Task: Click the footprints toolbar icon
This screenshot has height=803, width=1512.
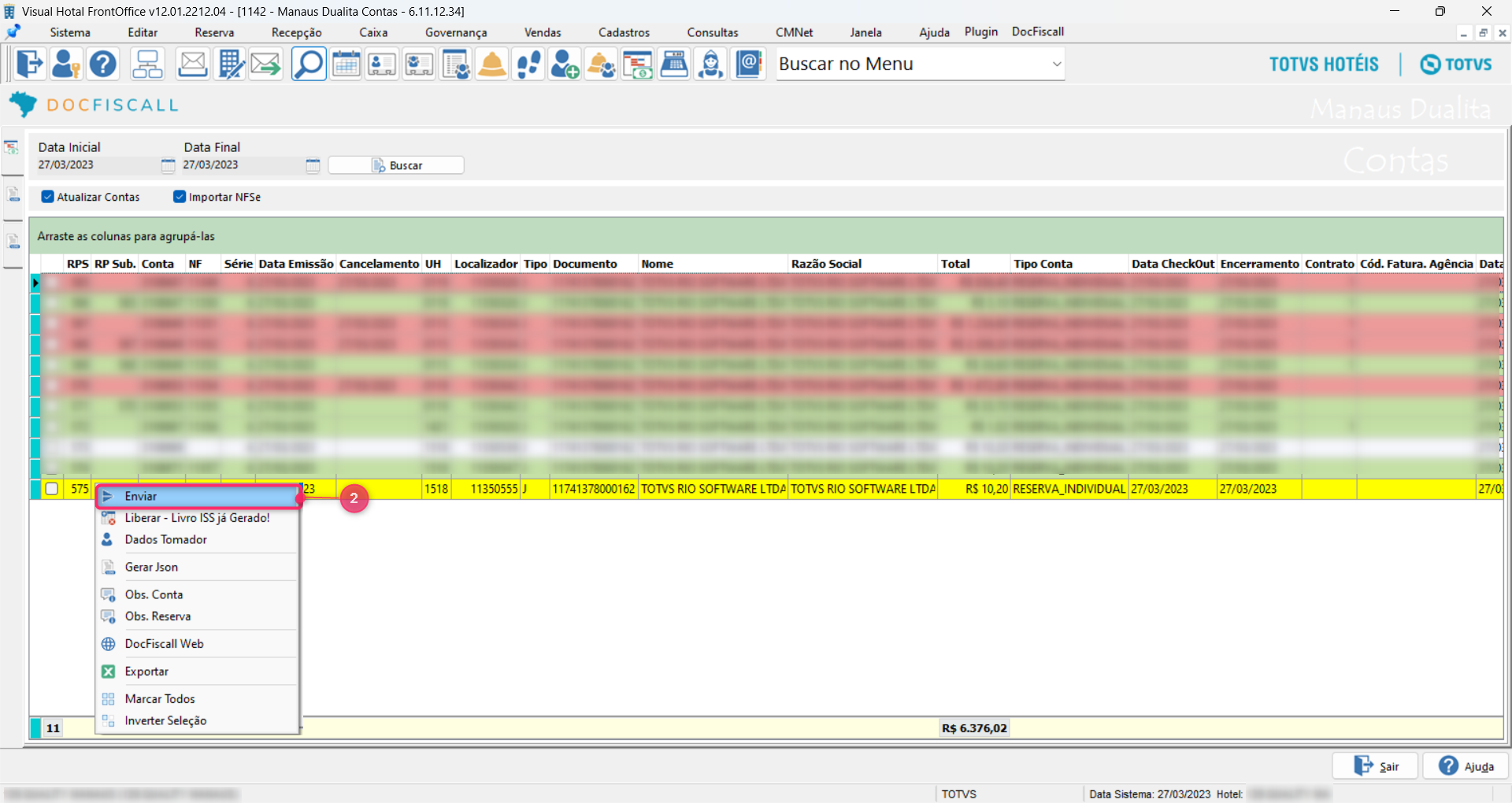Action: coord(528,64)
